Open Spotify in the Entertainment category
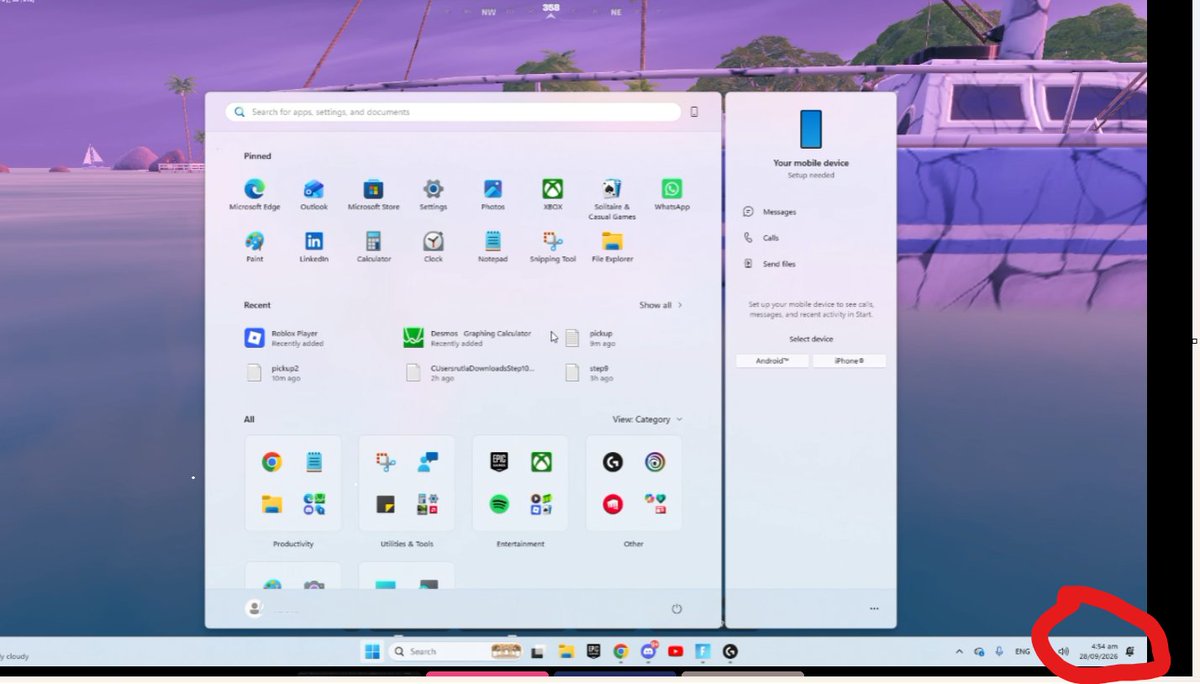The width and height of the screenshot is (1200, 684). pyautogui.click(x=499, y=505)
